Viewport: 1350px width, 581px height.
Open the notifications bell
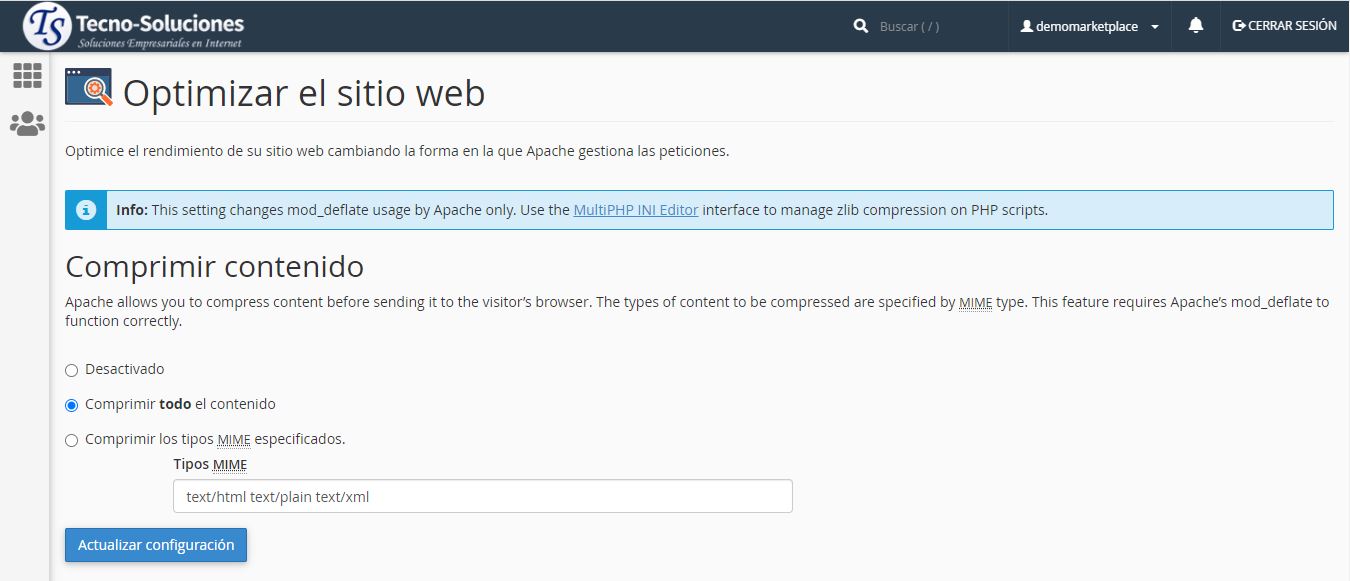[x=1195, y=26]
